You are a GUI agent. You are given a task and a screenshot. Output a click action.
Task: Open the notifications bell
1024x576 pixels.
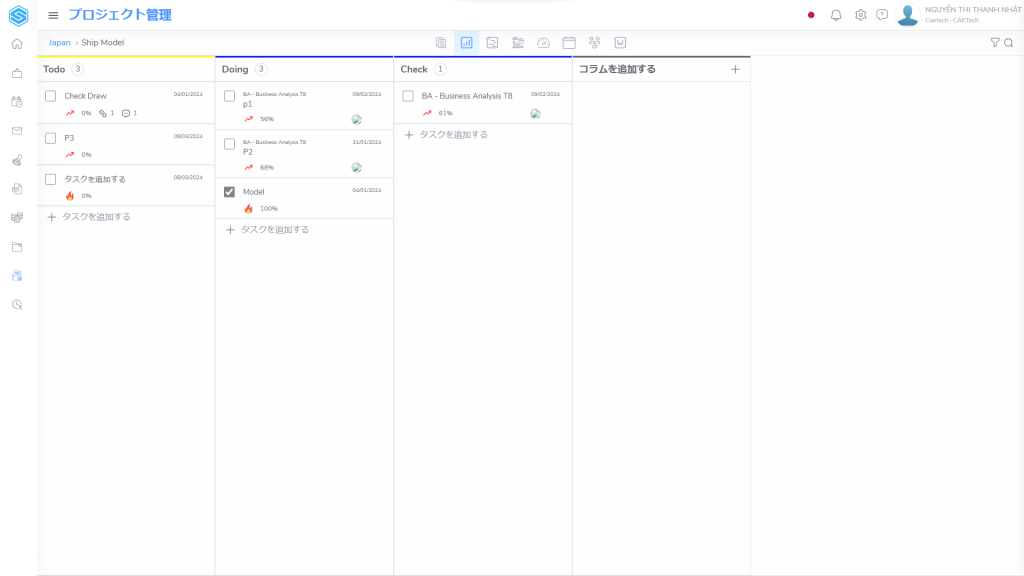836,15
